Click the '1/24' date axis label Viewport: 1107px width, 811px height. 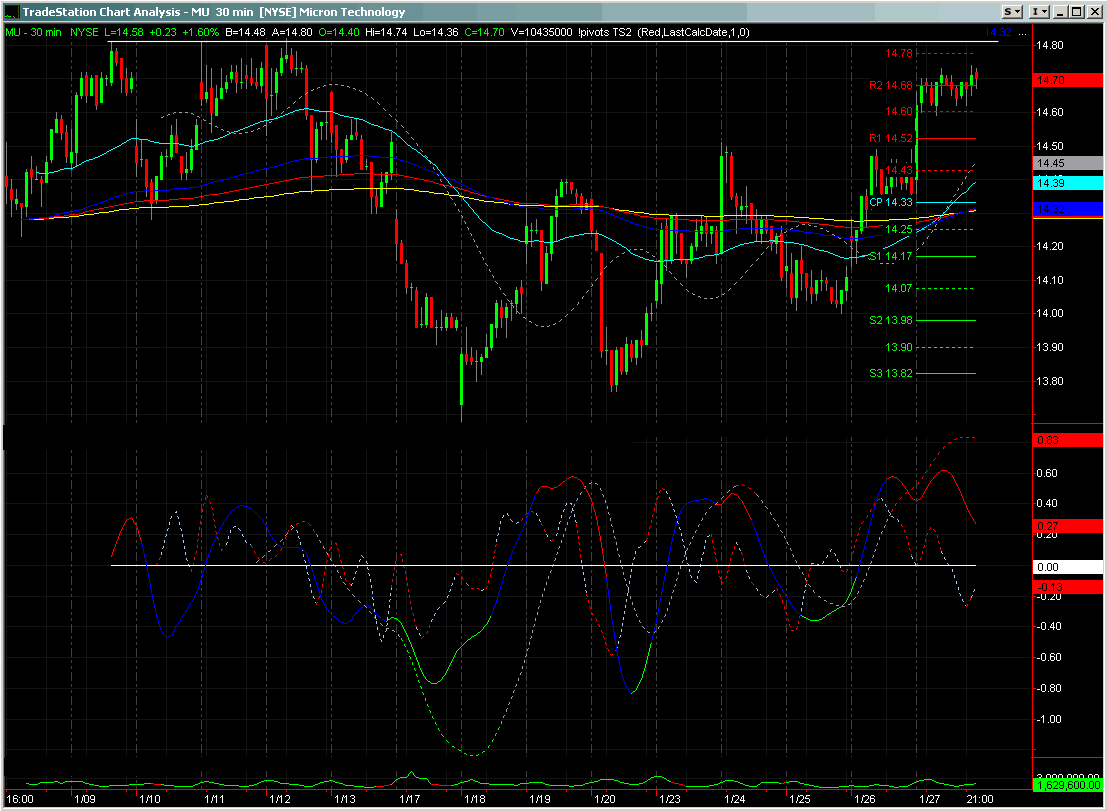[x=735, y=799]
